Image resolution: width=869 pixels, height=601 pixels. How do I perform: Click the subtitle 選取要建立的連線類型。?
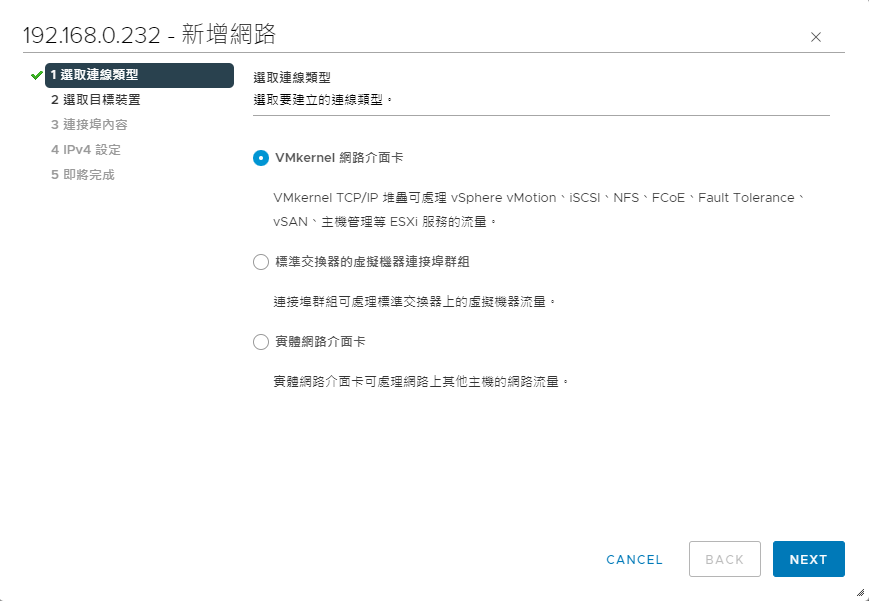coord(323,100)
